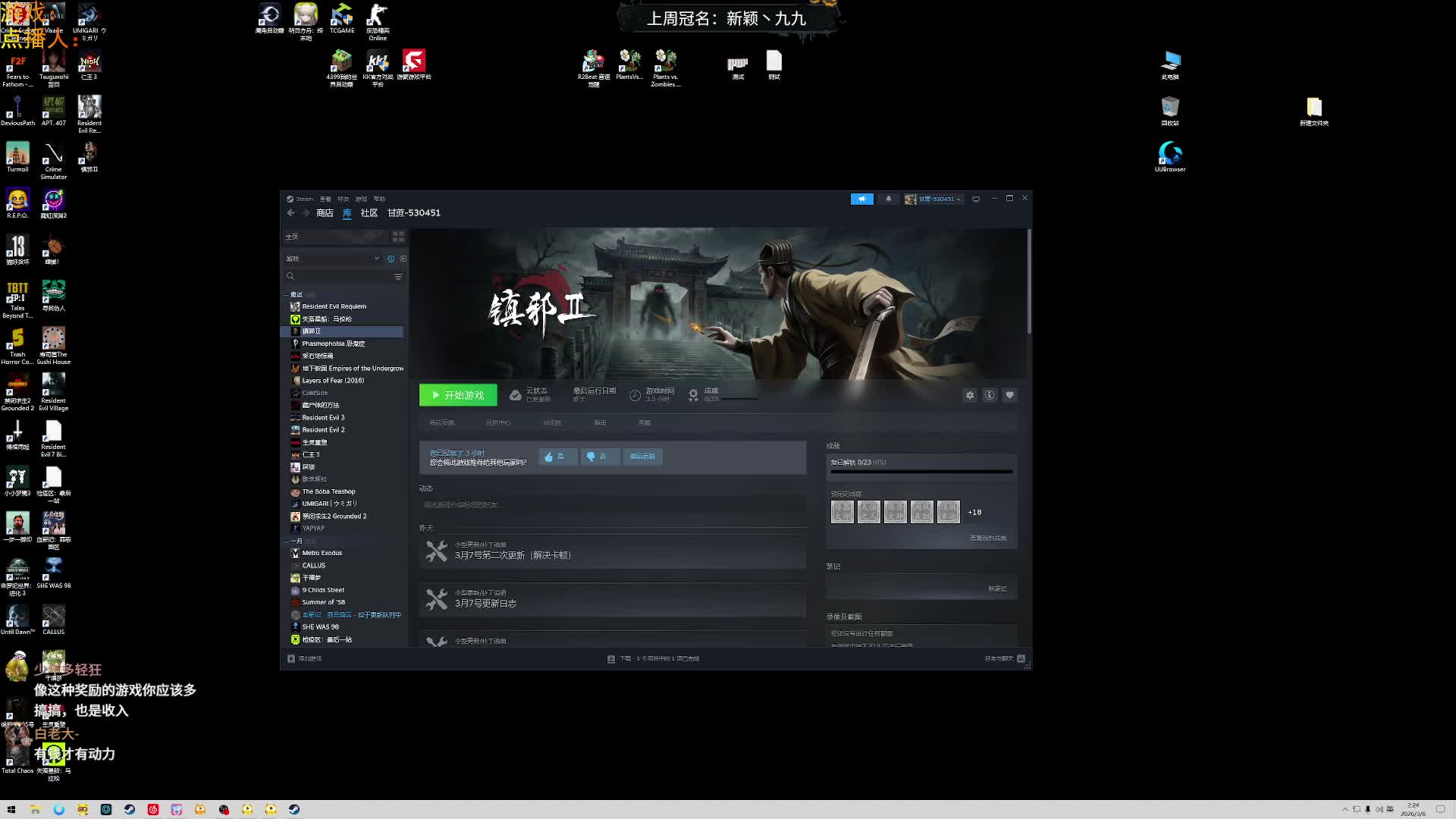This screenshot has width=1456, height=819.
Task: Toggle sort by recent activity clock
Action: pos(391,259)
